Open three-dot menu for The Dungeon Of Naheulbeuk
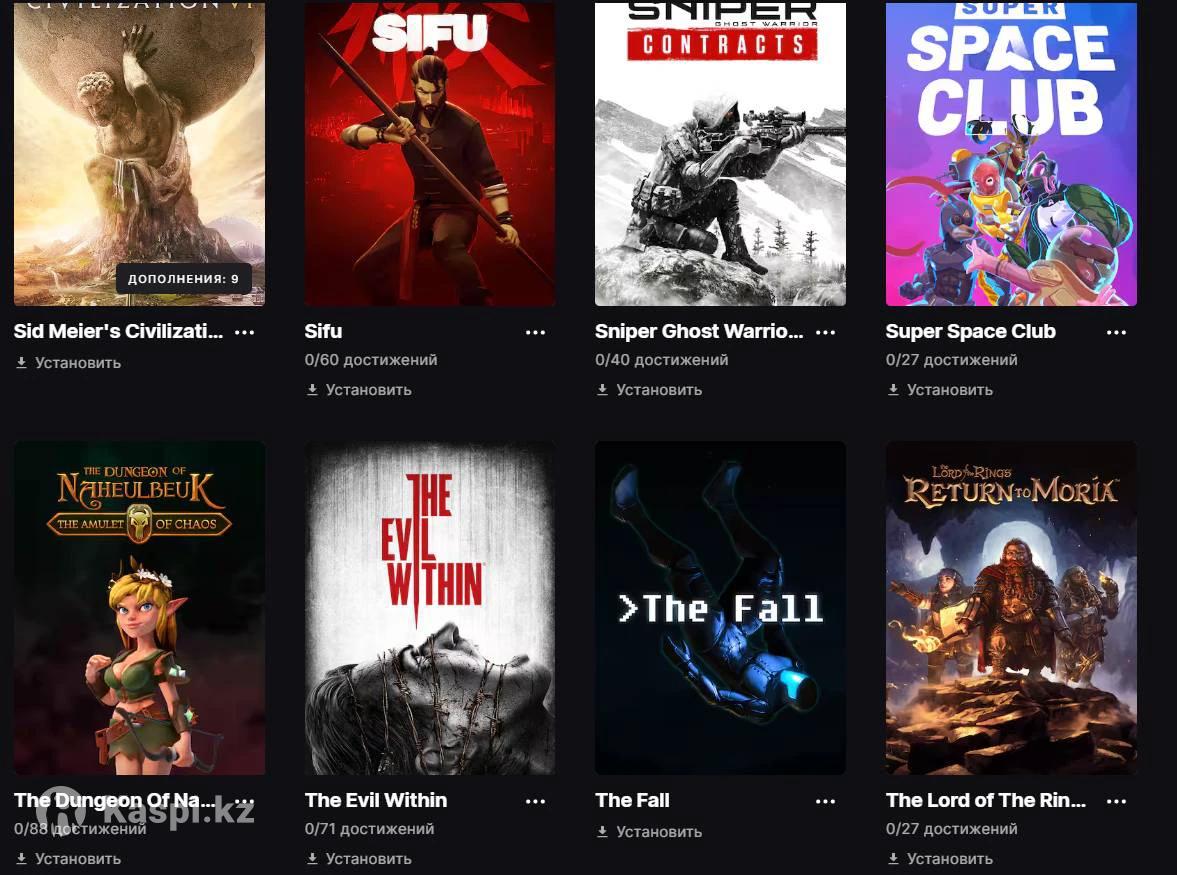 (245, 801)
